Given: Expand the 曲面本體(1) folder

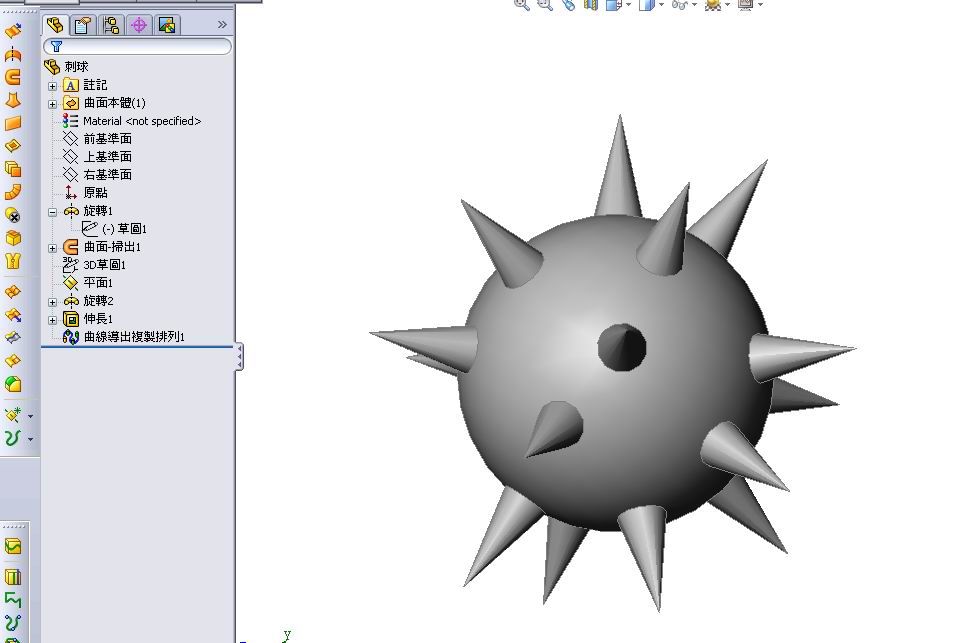Looking at the screenshot, I should [x=53, y=104].
